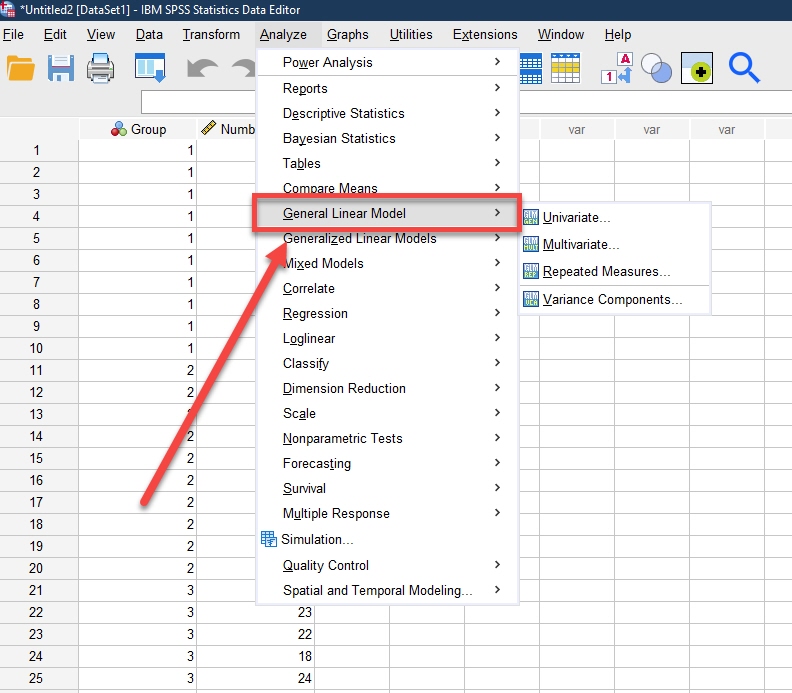
Task: Click the Save file floppy disk icon
Action: click(x=61, y=68)
